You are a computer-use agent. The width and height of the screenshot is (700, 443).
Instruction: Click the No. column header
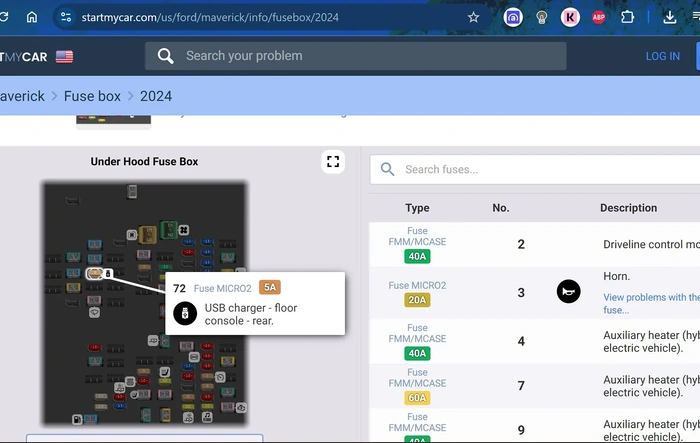(500, 208)
